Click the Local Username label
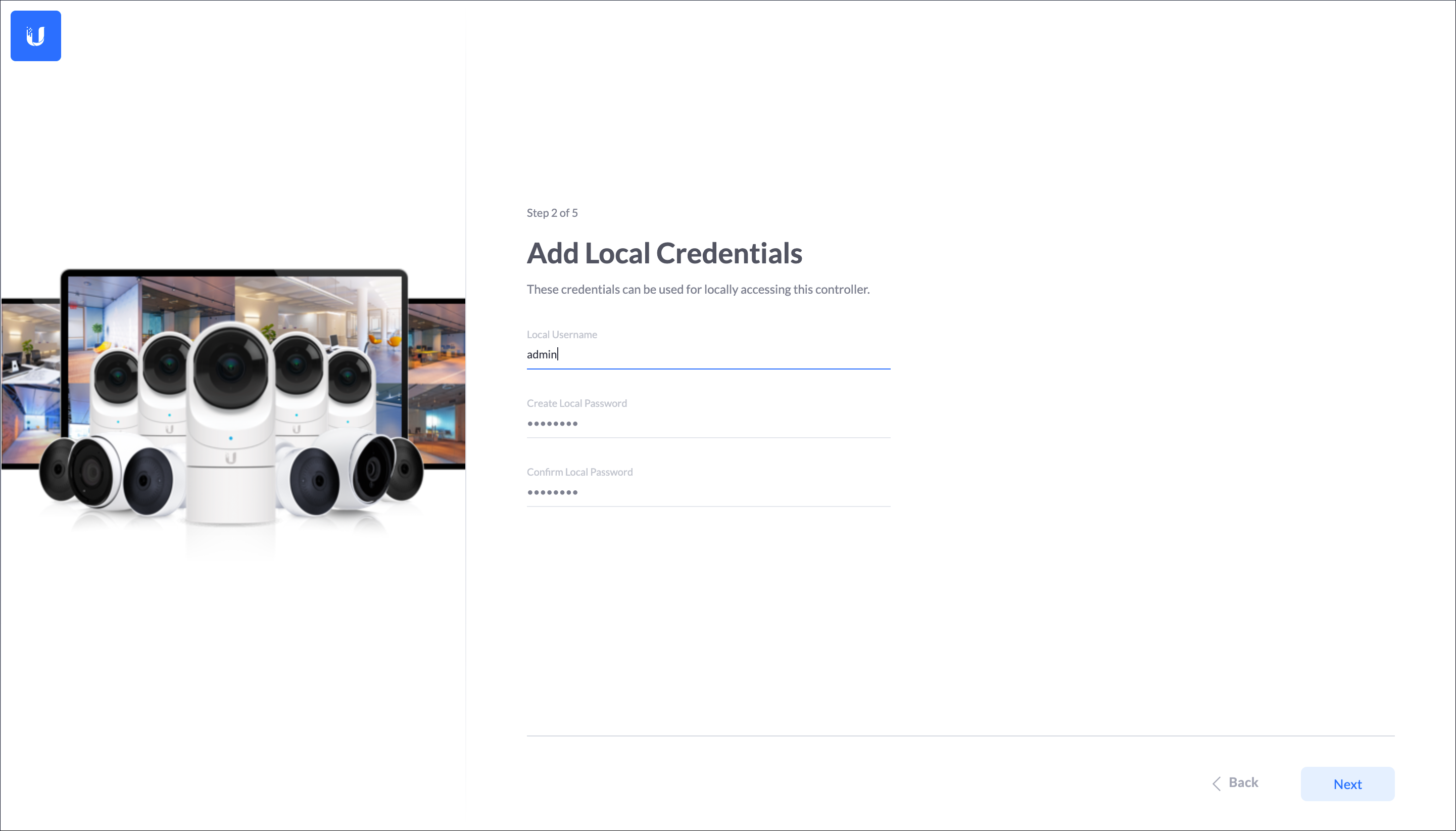 (561, 335)
